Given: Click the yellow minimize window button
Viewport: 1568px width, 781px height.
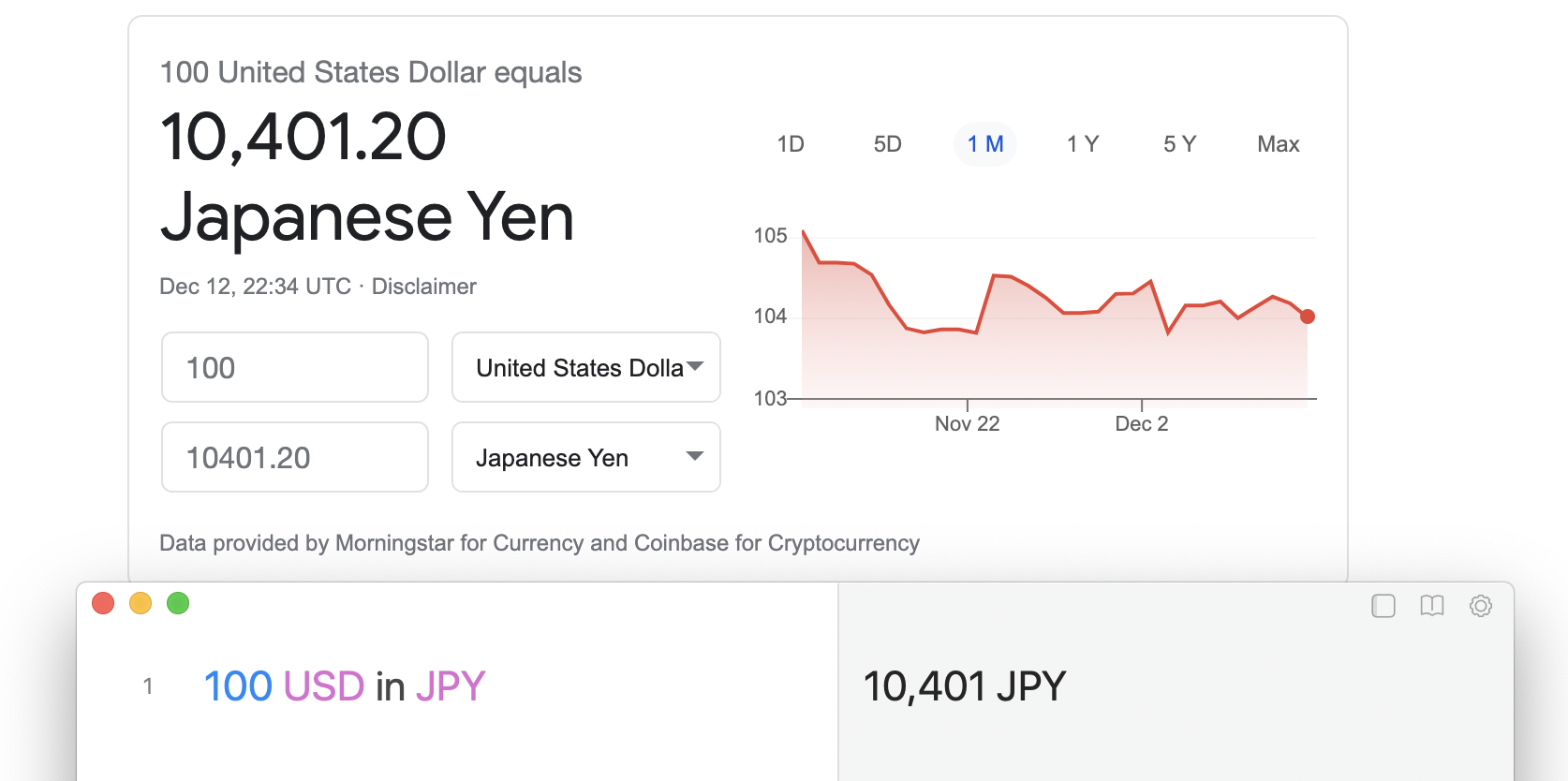Looking at the screenshot, I should click(x=141, y=603).
